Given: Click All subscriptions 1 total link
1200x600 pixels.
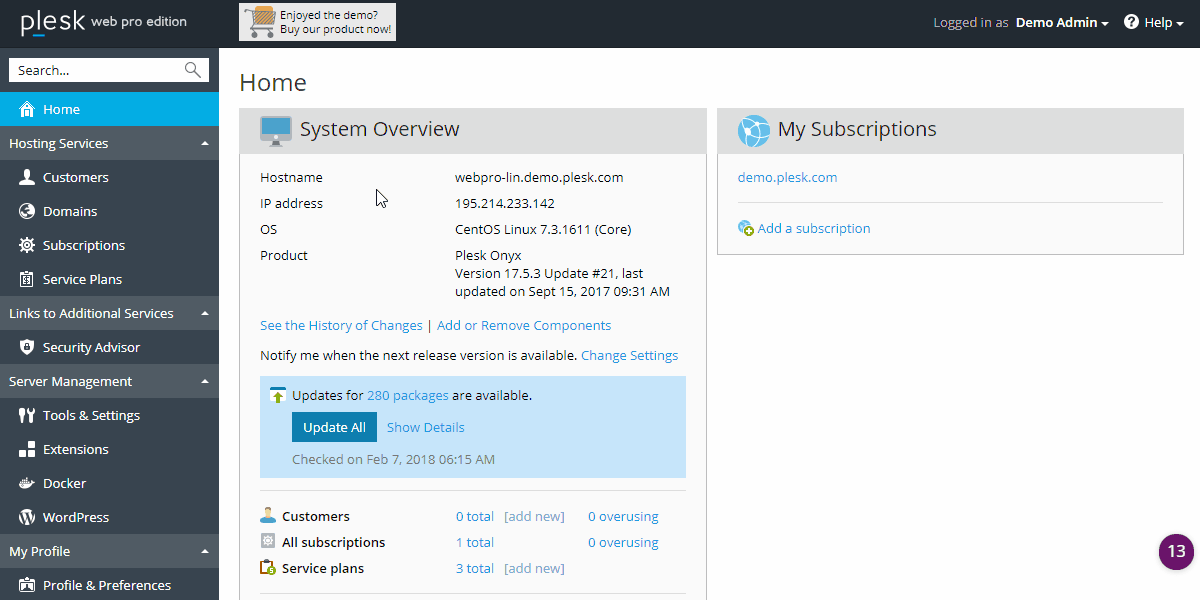Looking at the screenshot, I should 475,542.
